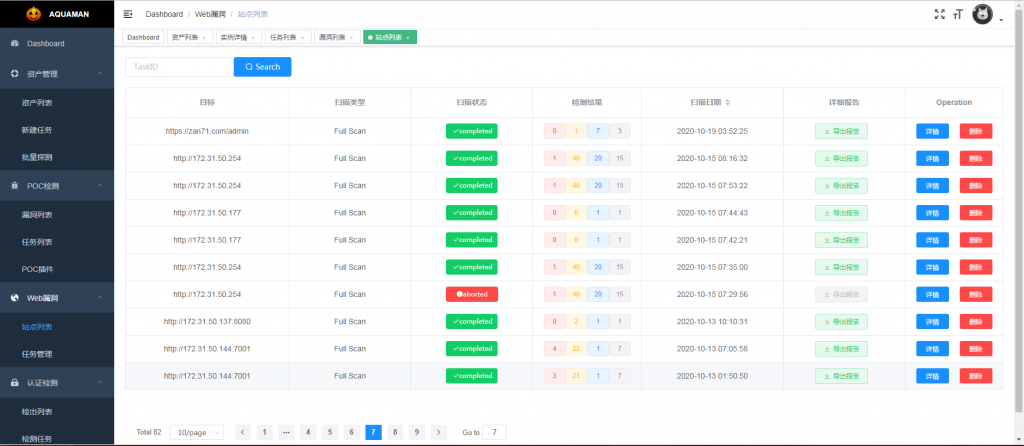Open 详情 for the zan71.com row
1024x446 pixels.
click(x=933, y=131)
